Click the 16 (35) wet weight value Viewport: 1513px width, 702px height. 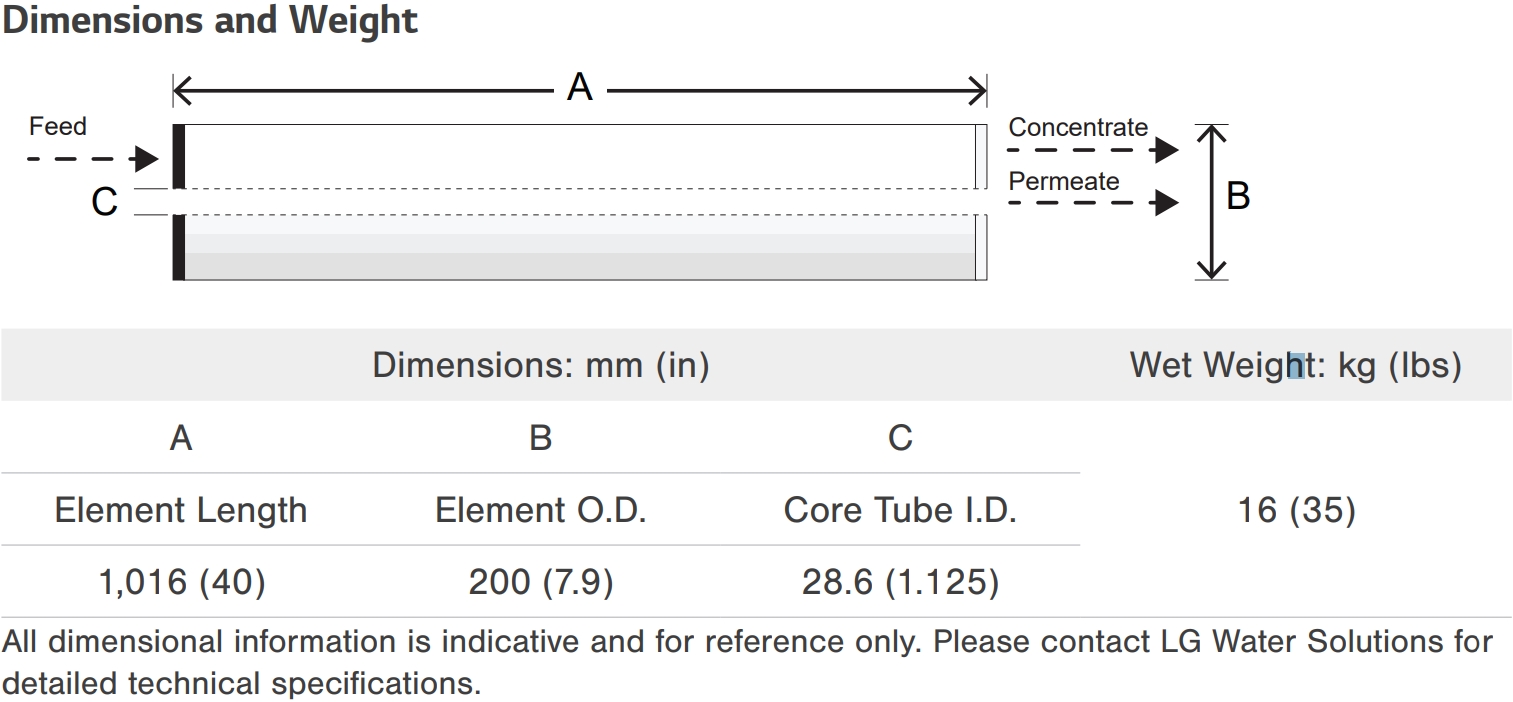[1296, 510]
